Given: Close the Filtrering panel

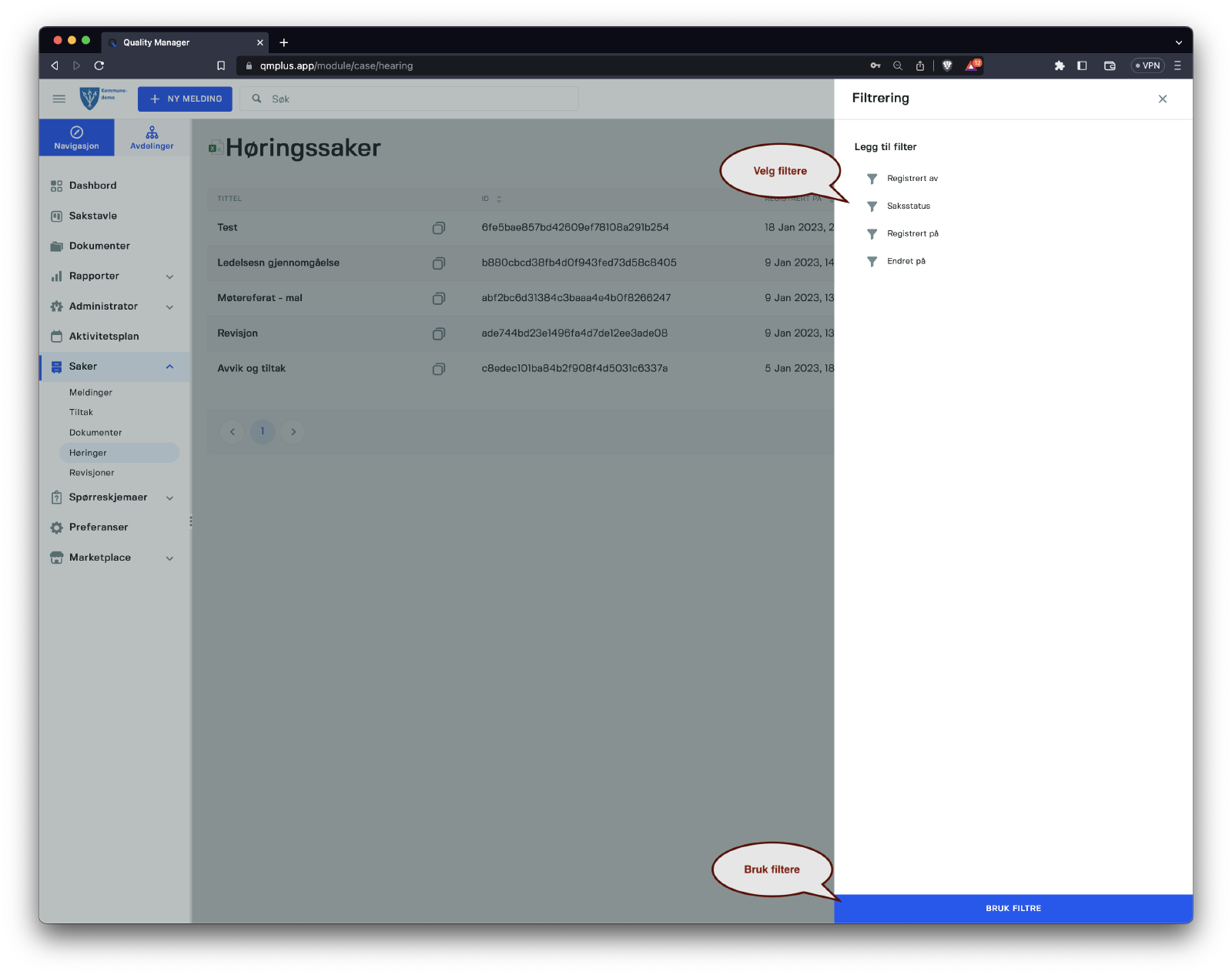Looking at the screenshot, I should click(x=1162, y=99).
